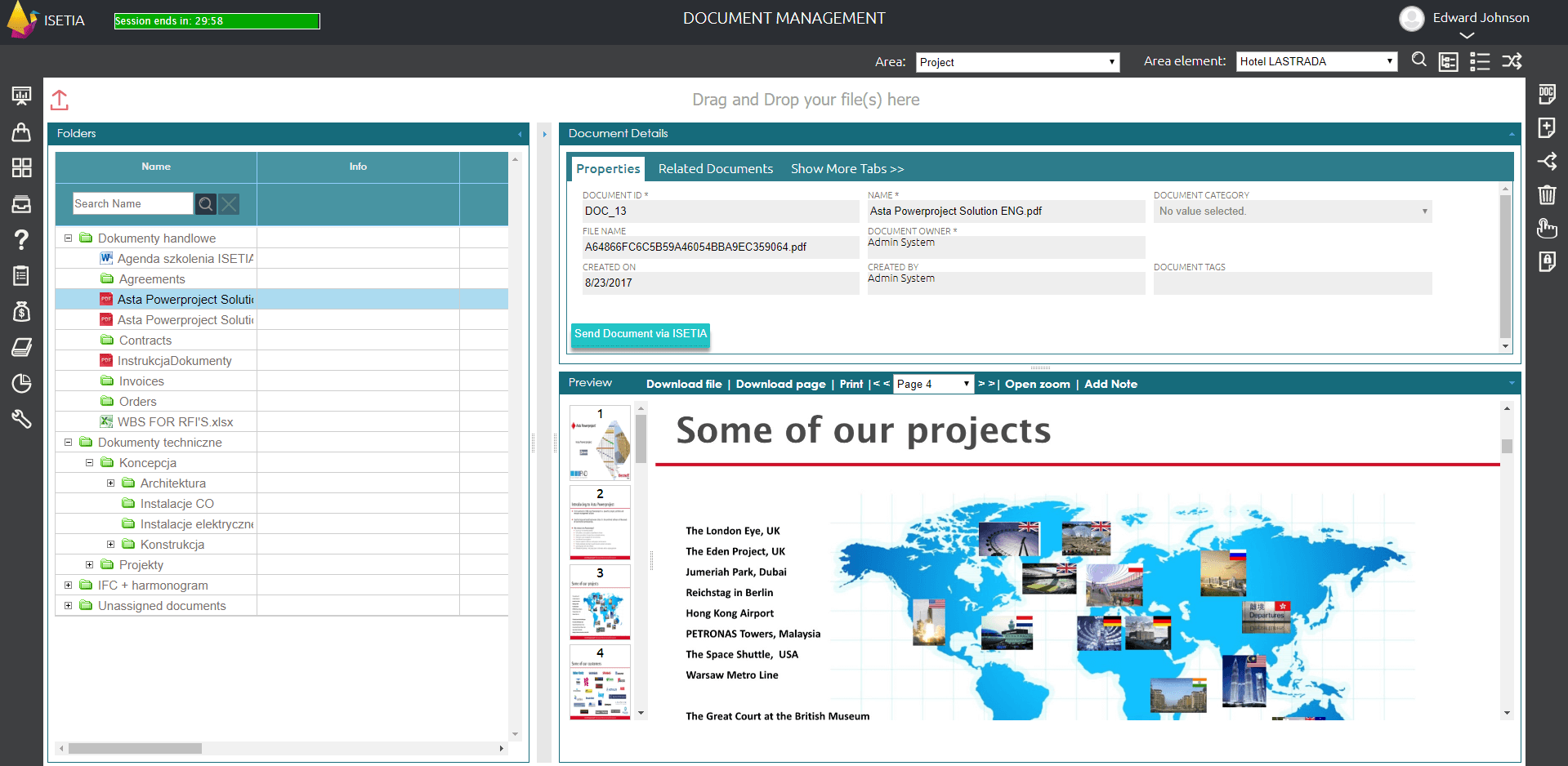Collapse the Dokumenty handlowe folder
Screen dimensions: 1568x766
pyautogui.click(x=69, y=238)
